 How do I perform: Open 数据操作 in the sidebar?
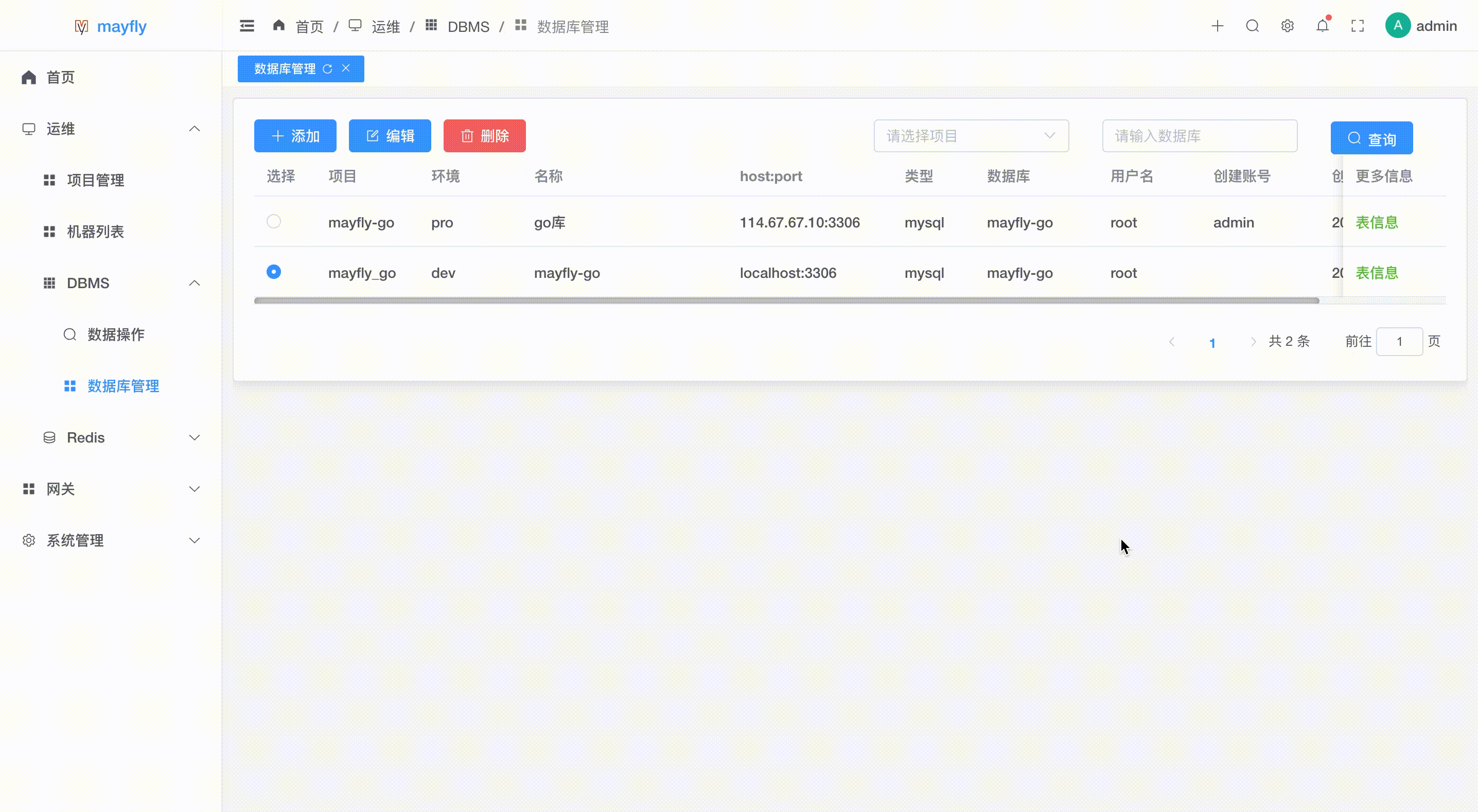click(x=115, y=334)
